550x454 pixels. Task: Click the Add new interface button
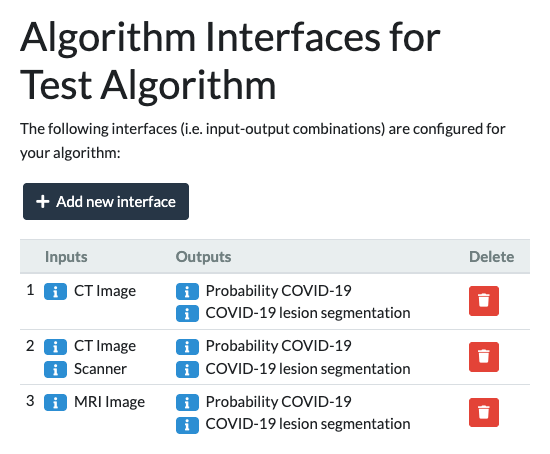106,201
